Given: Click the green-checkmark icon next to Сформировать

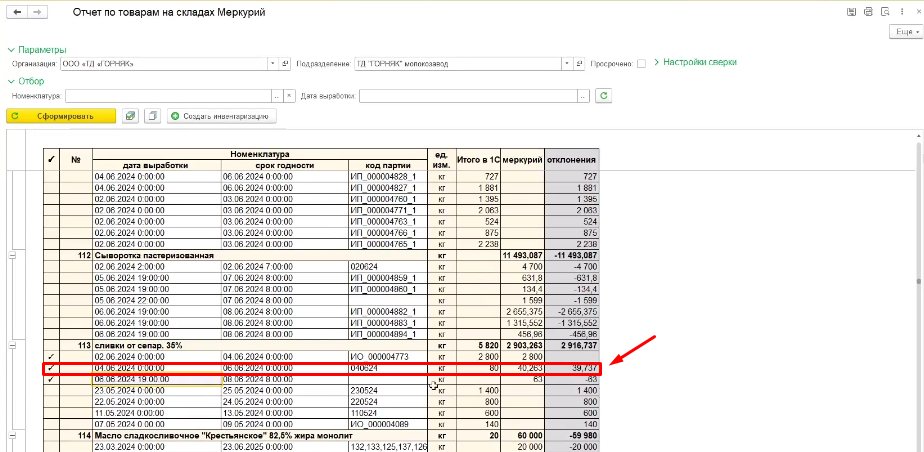Looking at the screenshot, I should [131, 116].
